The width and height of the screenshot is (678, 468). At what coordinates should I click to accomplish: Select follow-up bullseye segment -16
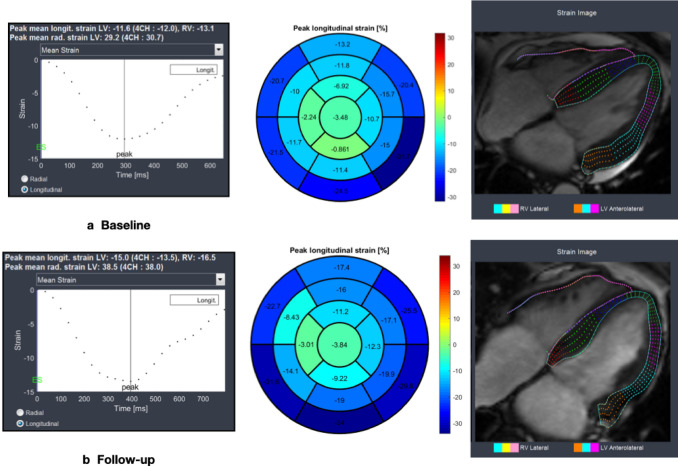(x=341, y=289)
